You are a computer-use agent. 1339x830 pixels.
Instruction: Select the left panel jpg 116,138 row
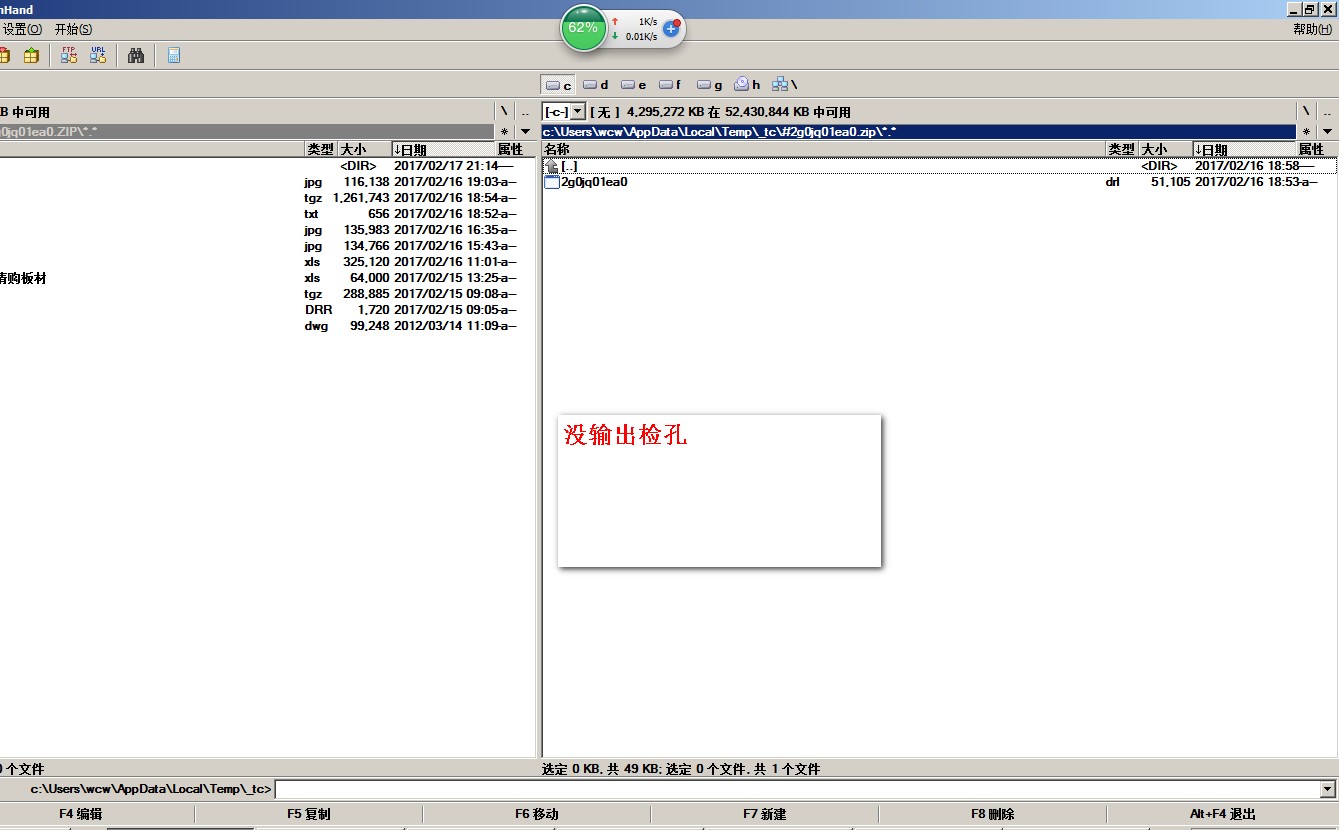tap(267, 182)
